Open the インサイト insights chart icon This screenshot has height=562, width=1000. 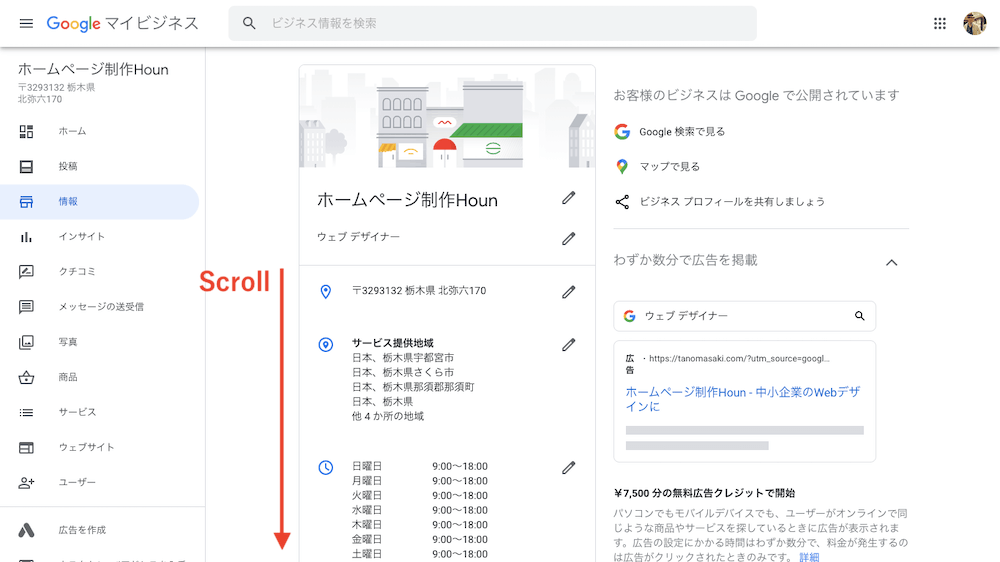pyautogui.click(x=26, y=237)
